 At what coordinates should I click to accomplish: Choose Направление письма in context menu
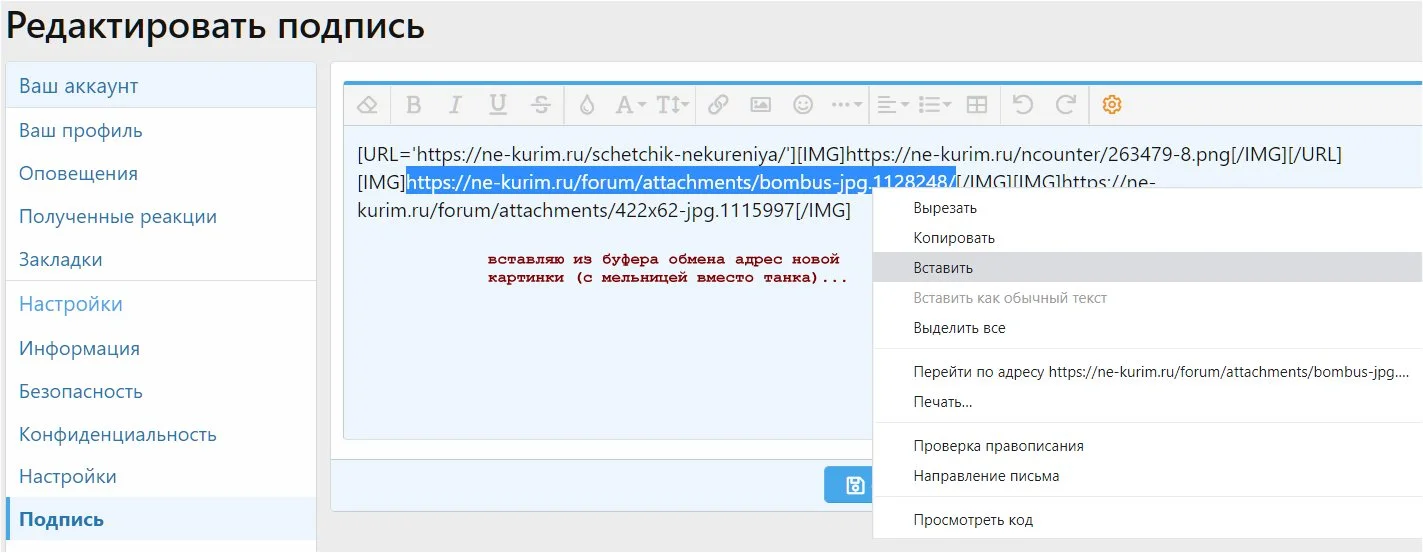tap(1148, 476)
